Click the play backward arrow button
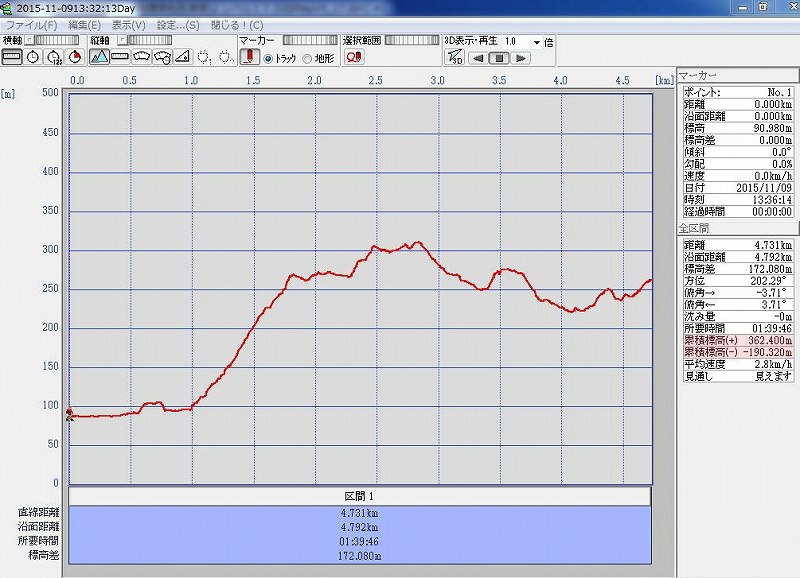Image resolution: width=800 pixels, height=578 pixels. pyautogui.click(x=478, y=58)
